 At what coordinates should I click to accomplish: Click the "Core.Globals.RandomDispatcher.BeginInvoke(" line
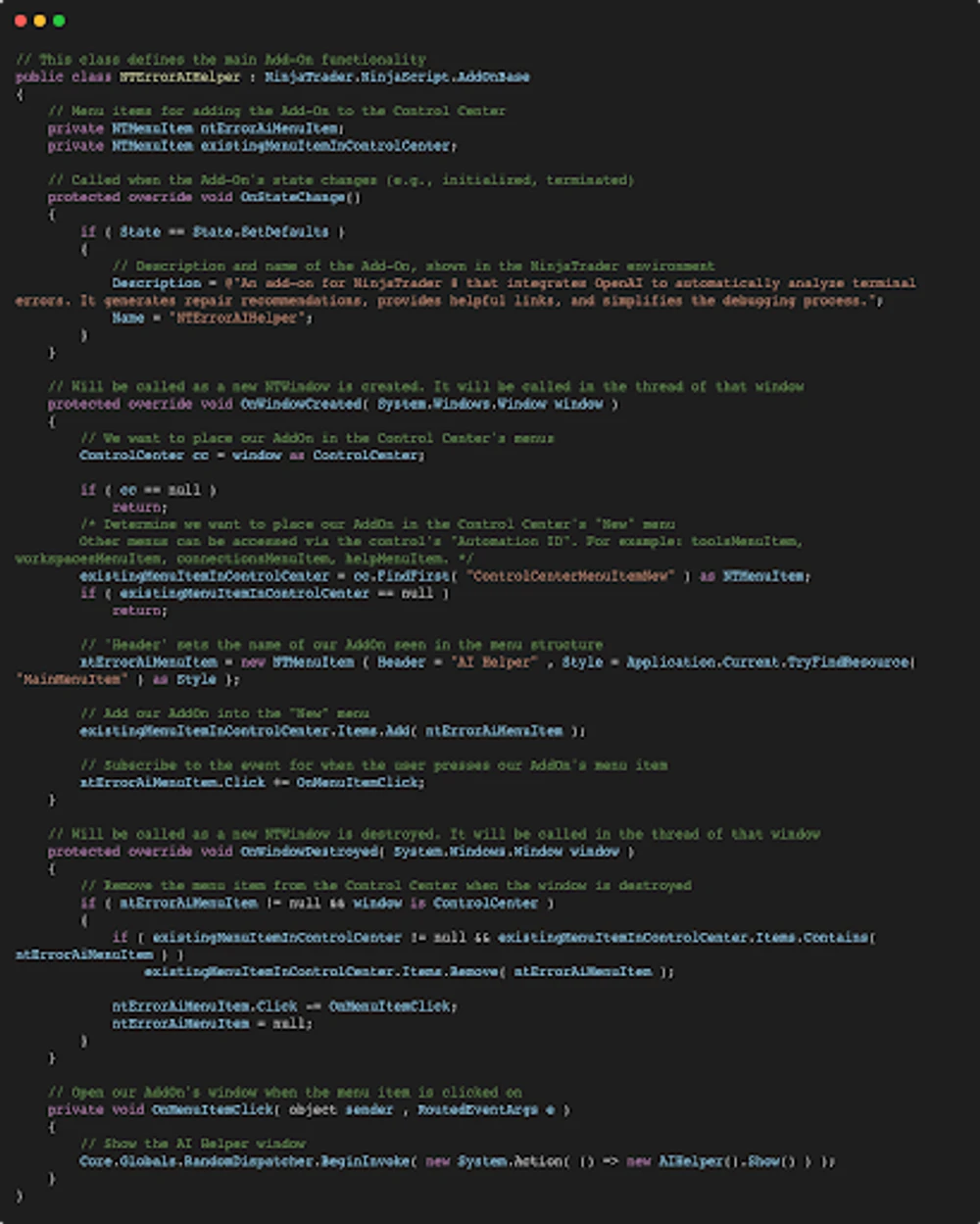click(x=458, y=1161)
